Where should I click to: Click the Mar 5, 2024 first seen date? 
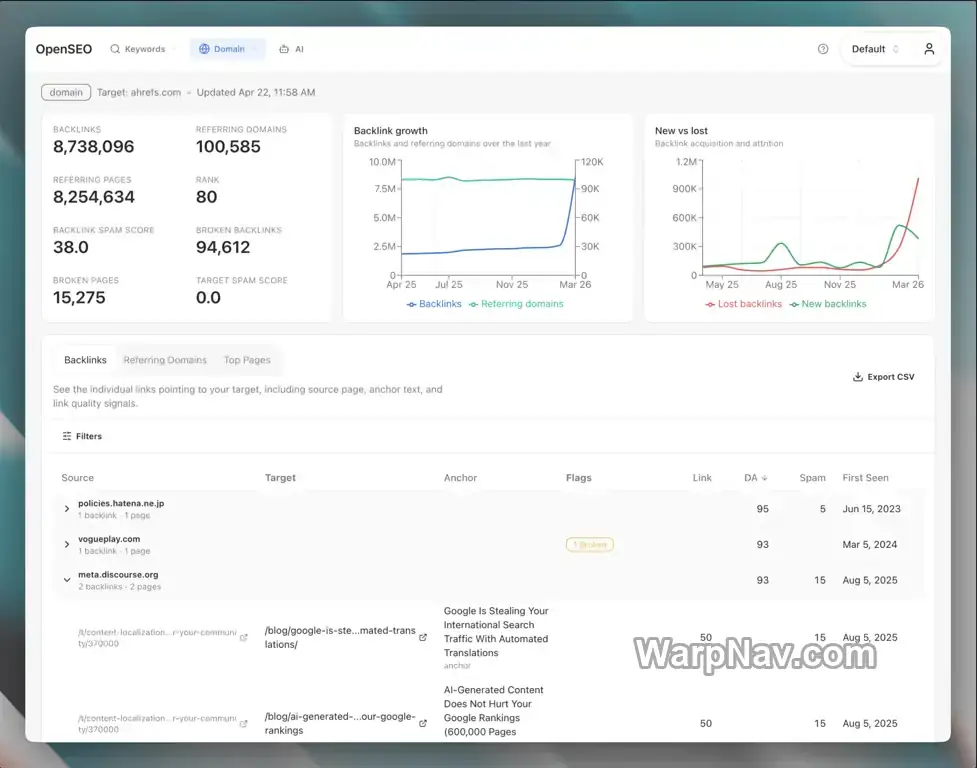(x=870, y=544)
